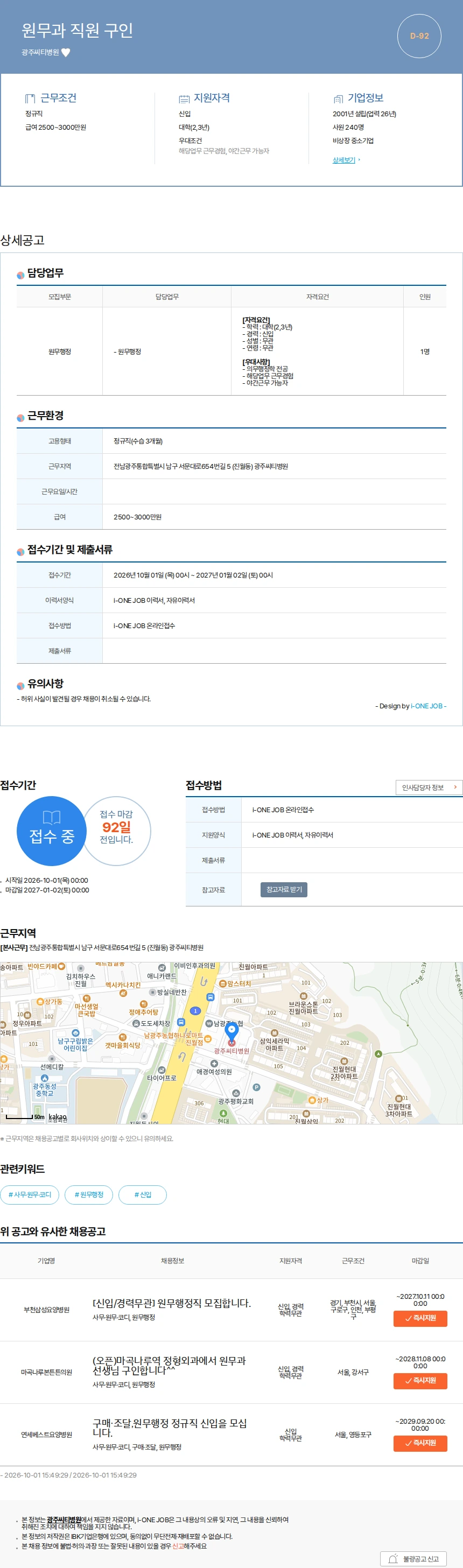Open the (오픈)마곡나루역 정형외과 원무과 posting
The image size is (463, 1568).
[169, 1365]
